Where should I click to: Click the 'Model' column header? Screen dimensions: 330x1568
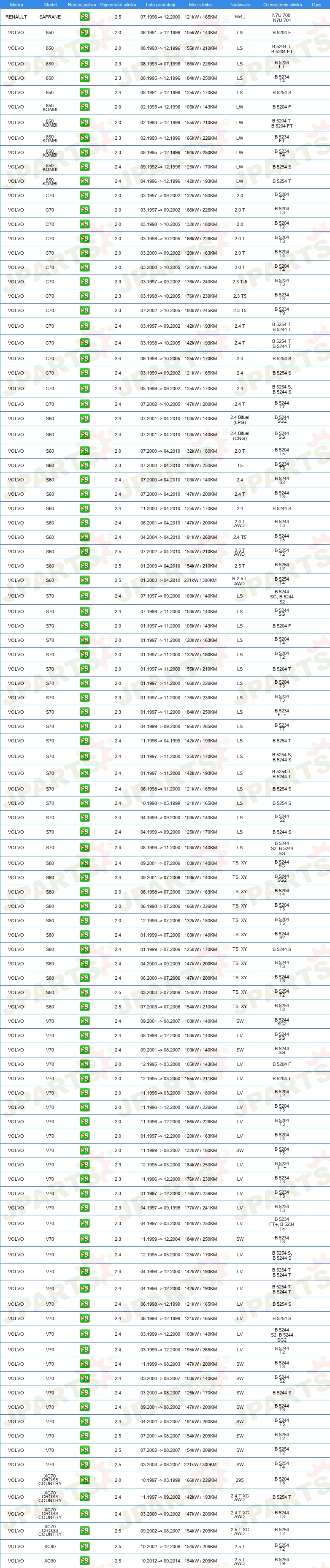(50, 4)
